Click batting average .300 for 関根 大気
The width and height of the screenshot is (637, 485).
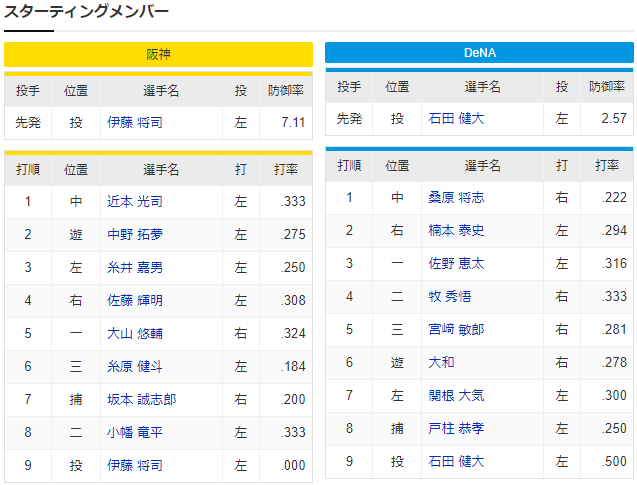coord(614,395)
